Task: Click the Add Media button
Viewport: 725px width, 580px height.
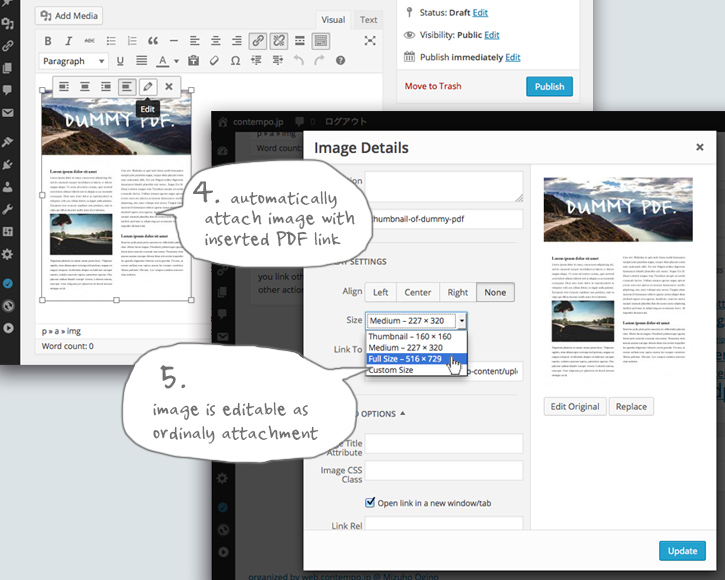Action: [69, 16]
